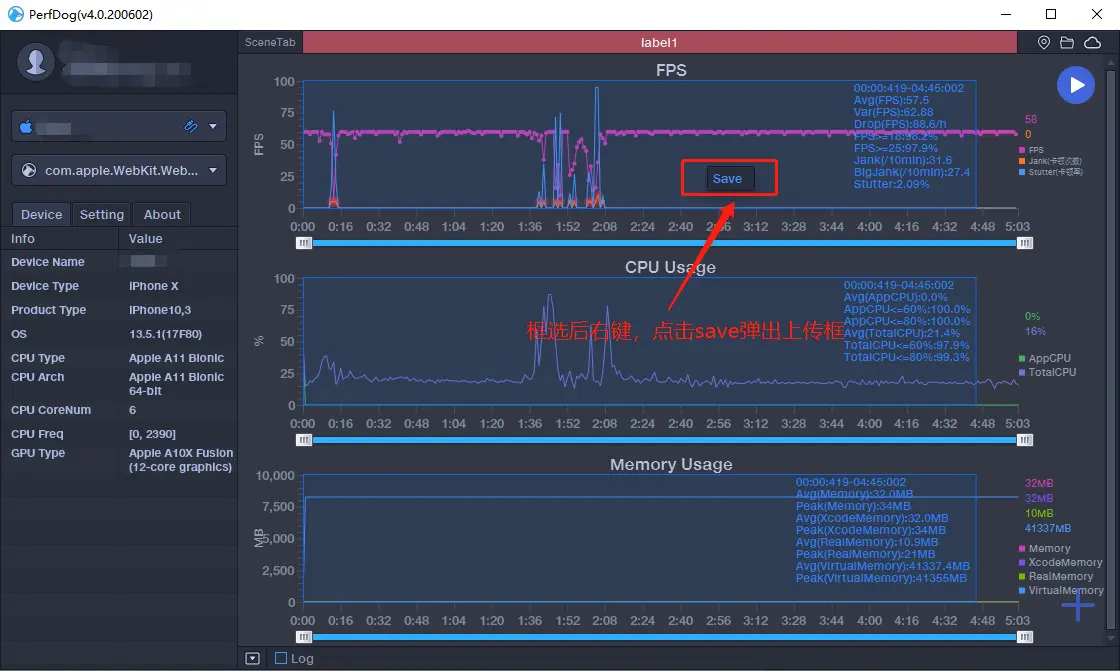Click the CPU Usage chart title
This screenshot has width=1120, height=671.
pyautogui.click(x=670, y=267)
